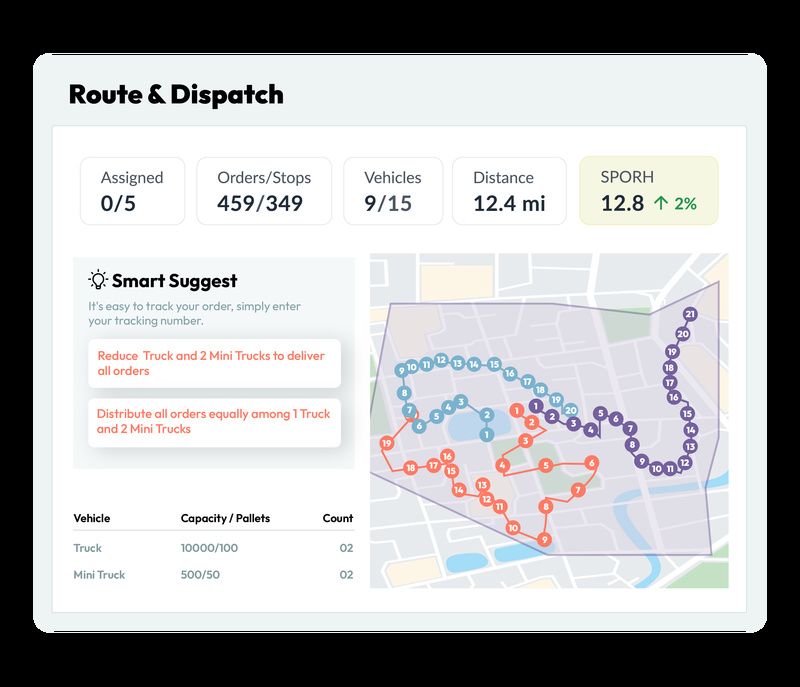
Task: Click blue route stop marker 1
Action: pyautogui.click(x=487, y=433)
